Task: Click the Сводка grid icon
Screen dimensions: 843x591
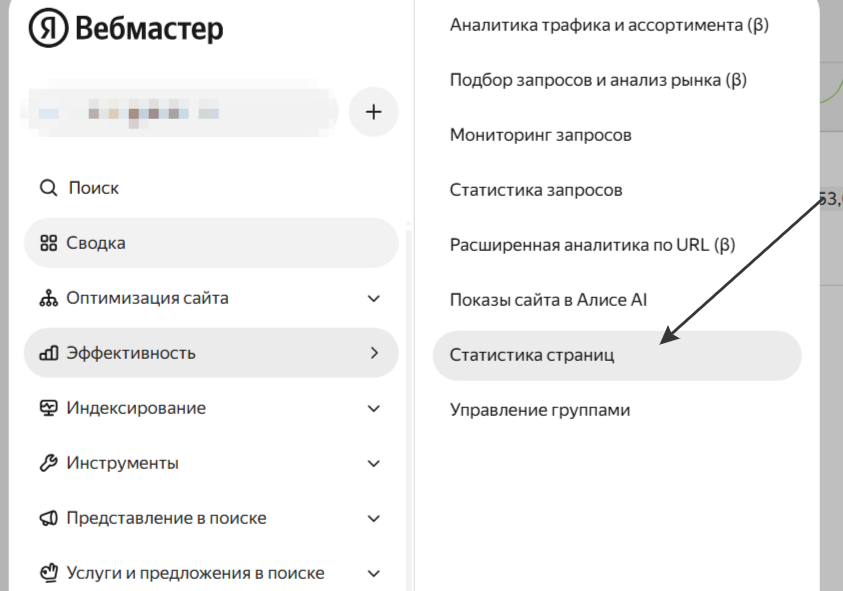Action: coord(48,243)
